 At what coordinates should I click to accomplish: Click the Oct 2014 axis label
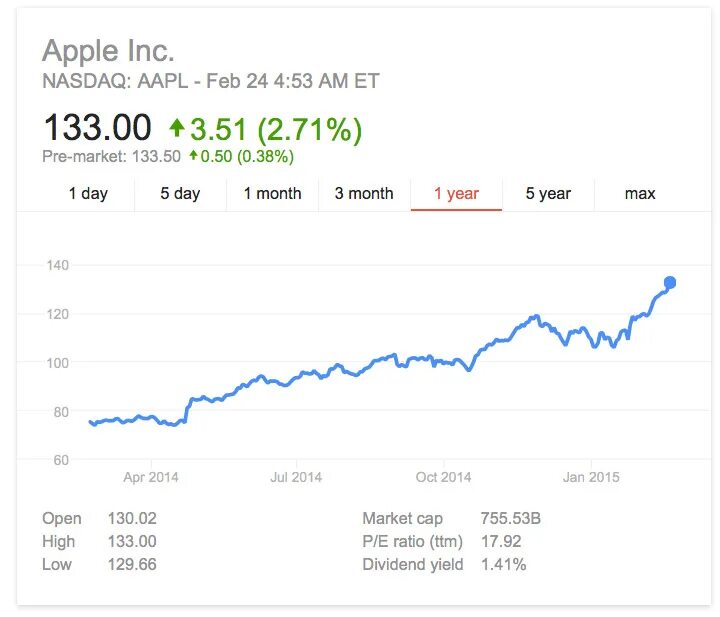coord(443,477)
